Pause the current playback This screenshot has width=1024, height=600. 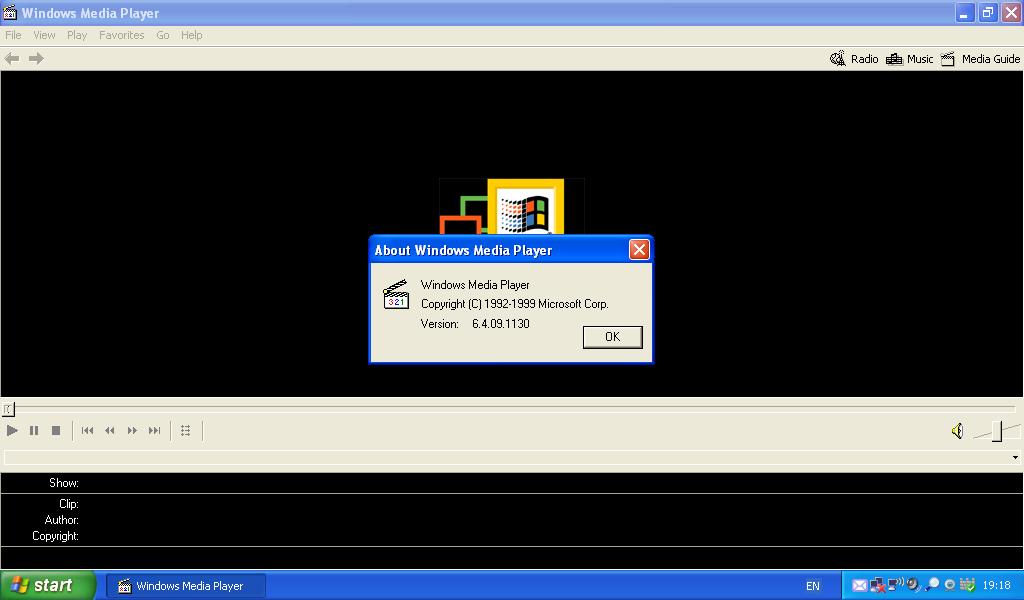click(x=34, y=430)
